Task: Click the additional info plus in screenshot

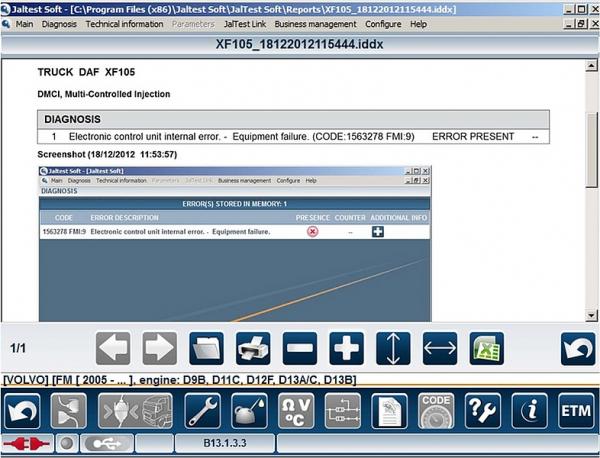Action: pos(378,231)
